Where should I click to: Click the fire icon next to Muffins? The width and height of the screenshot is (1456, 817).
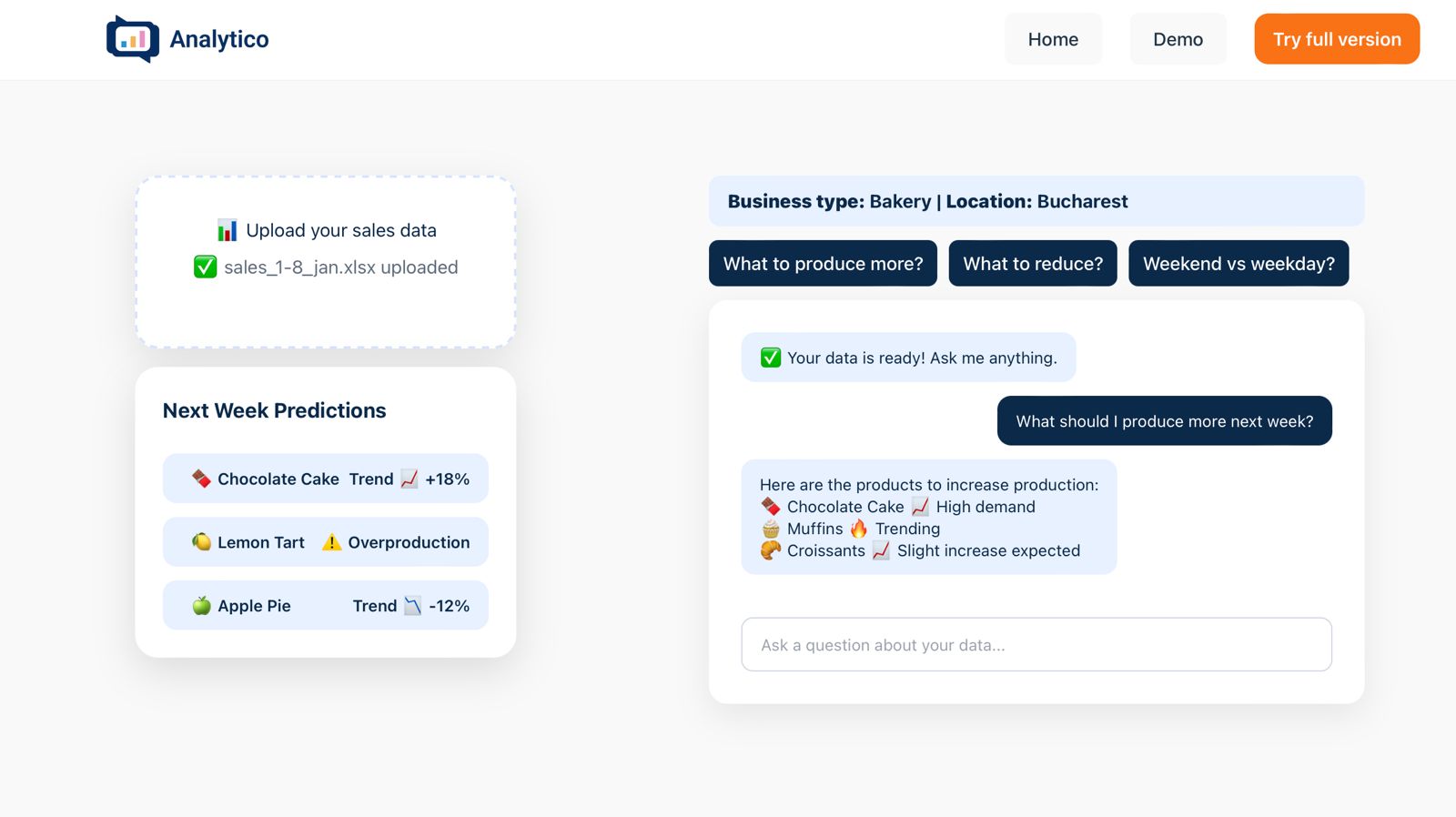click(x=859, y=529)
